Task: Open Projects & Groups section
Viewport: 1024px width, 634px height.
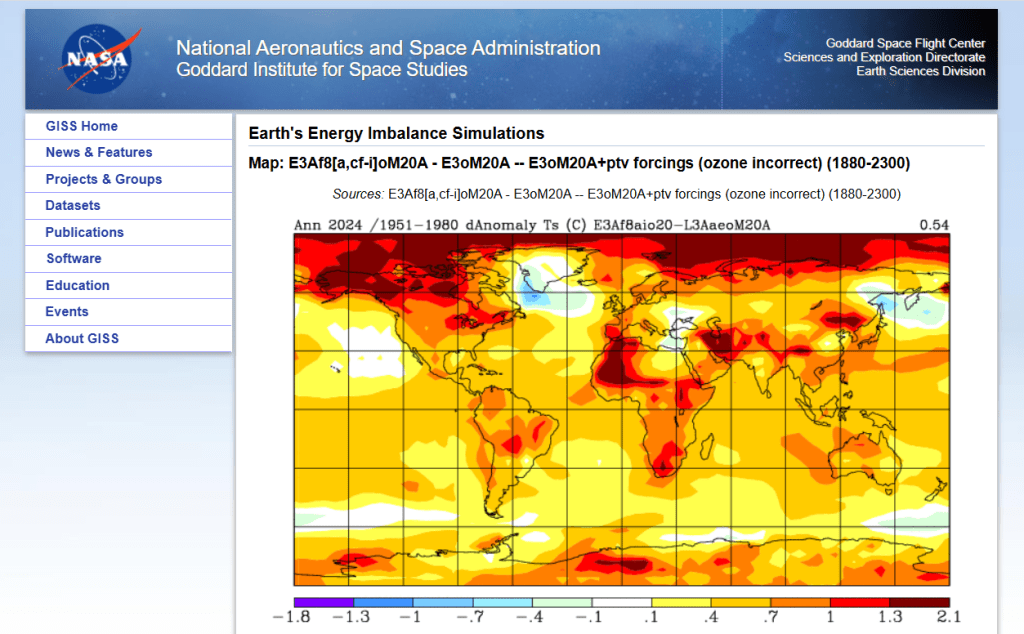Action: point(103,179)
